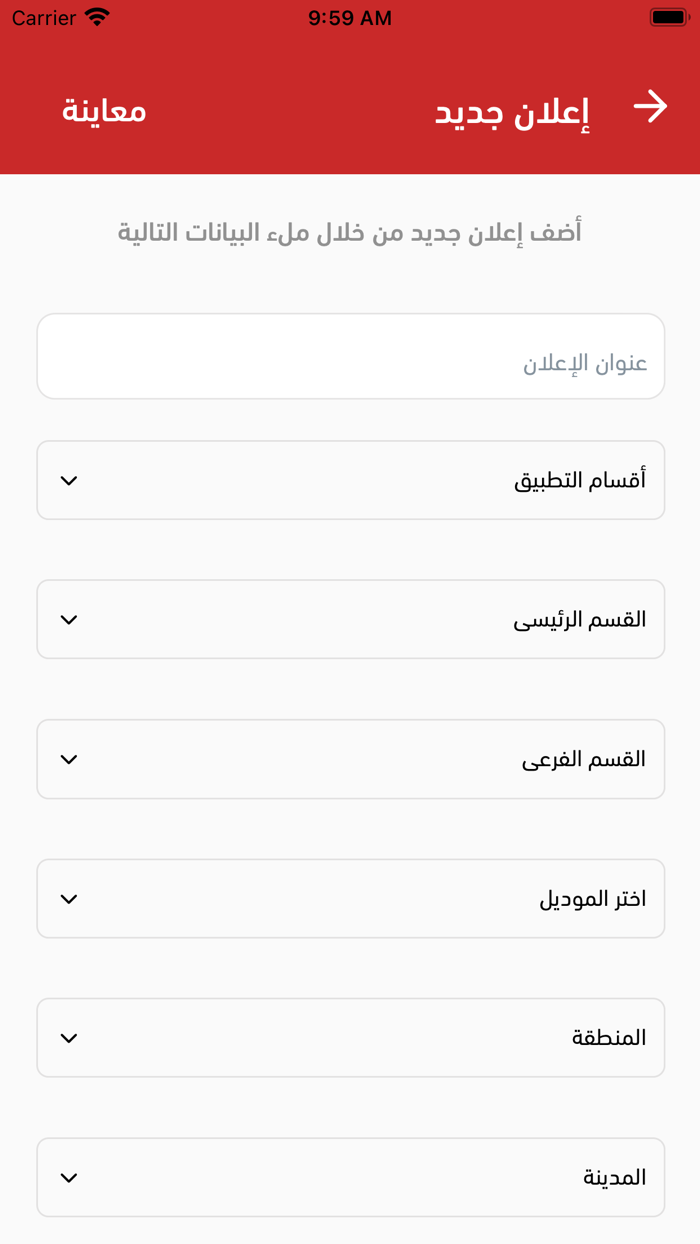Open the القسم الرئيسى dropdown

click(x=350, y=619)
